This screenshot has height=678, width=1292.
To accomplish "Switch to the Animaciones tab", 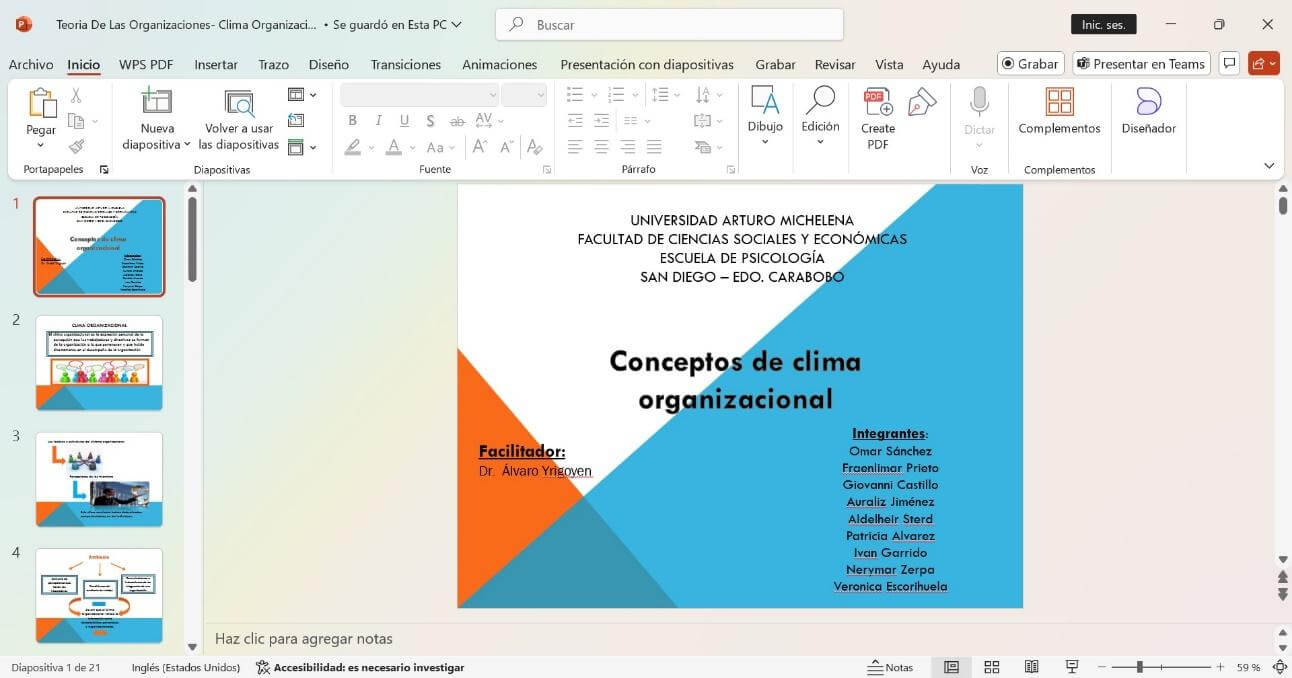I will (x=500, y=64).
